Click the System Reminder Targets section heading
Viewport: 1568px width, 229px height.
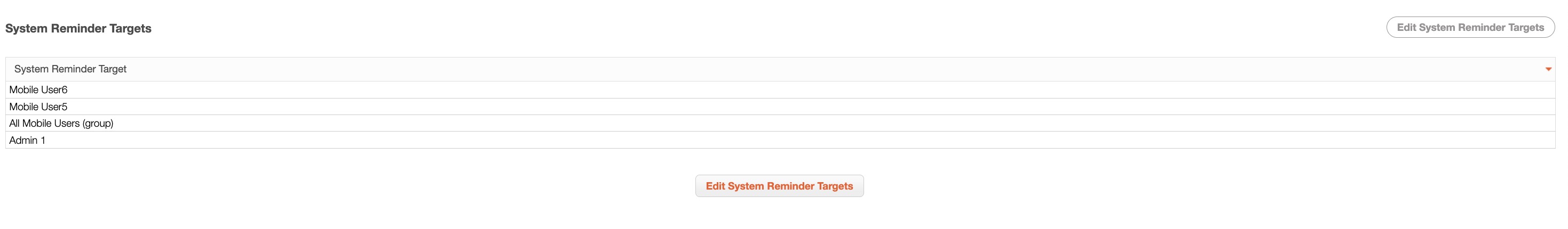pyautogui.click(x=78, y=29)
